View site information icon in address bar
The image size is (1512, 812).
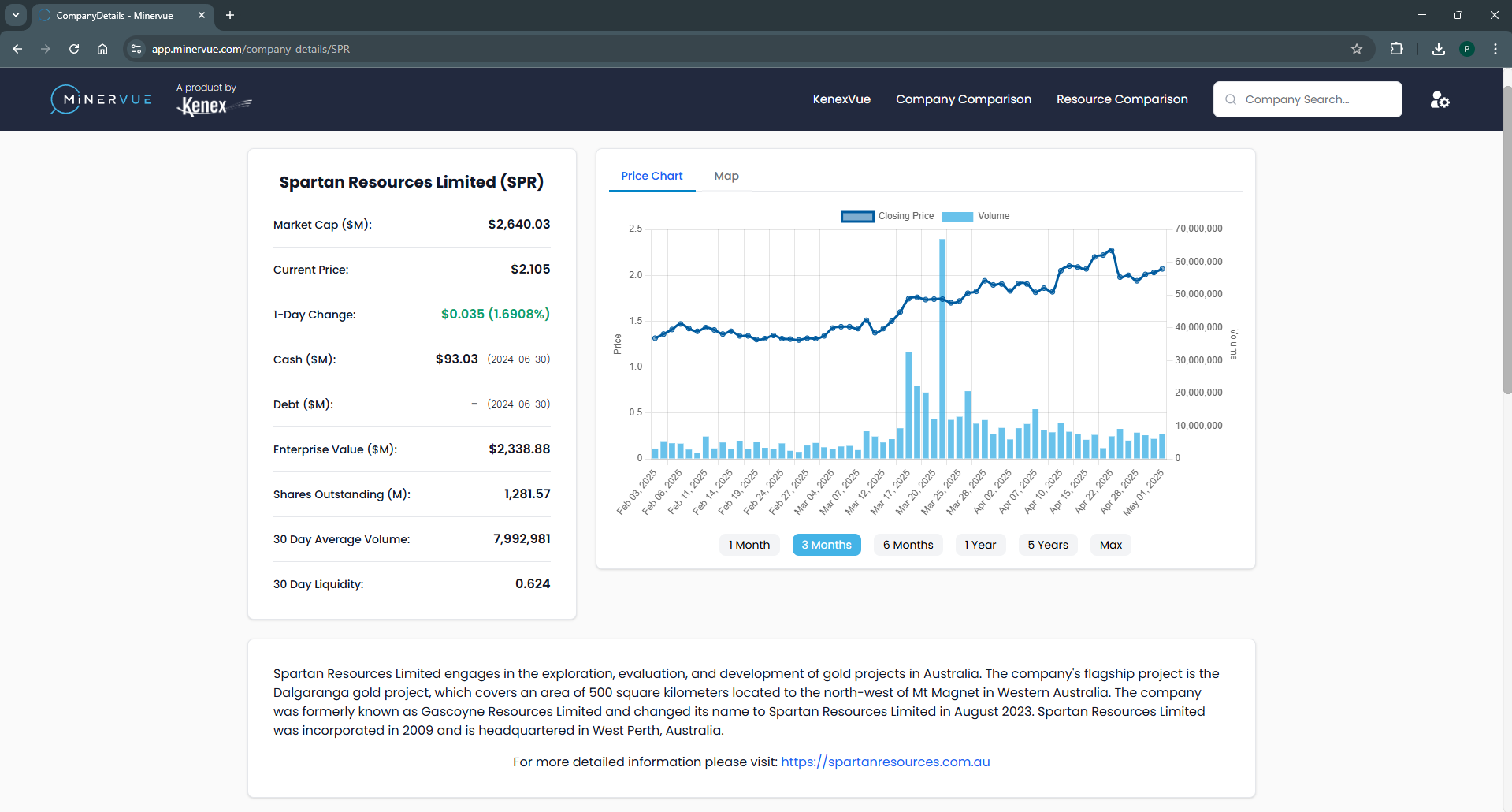136,49
